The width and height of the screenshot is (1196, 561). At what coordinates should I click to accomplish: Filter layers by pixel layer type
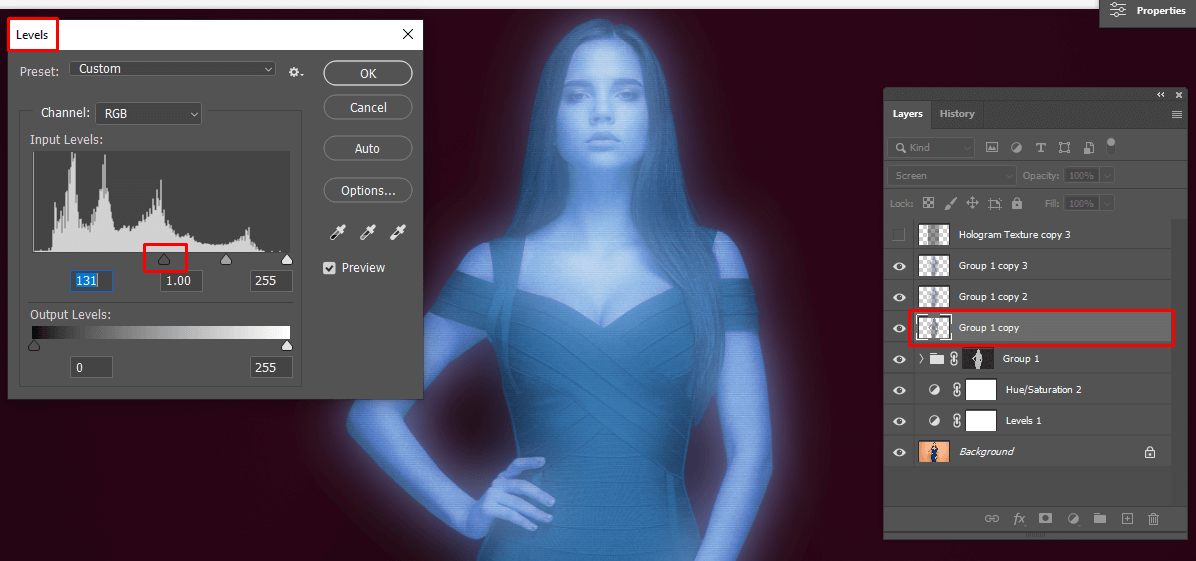tap(992, 147)
